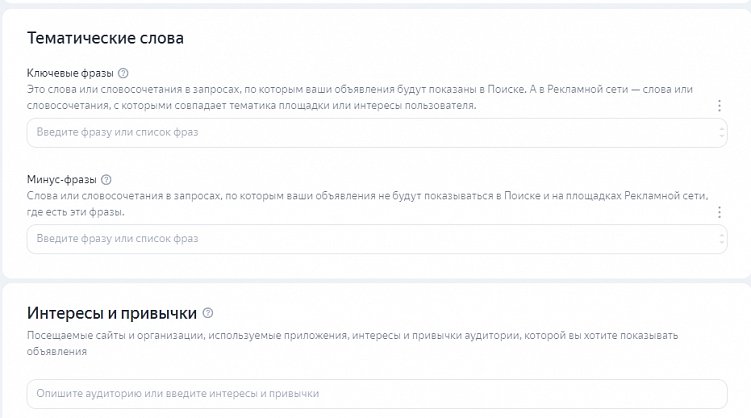Viewport: 751px width, 418px height.
Task: Click the Ключевые фразы label
Action: point(70,73)
